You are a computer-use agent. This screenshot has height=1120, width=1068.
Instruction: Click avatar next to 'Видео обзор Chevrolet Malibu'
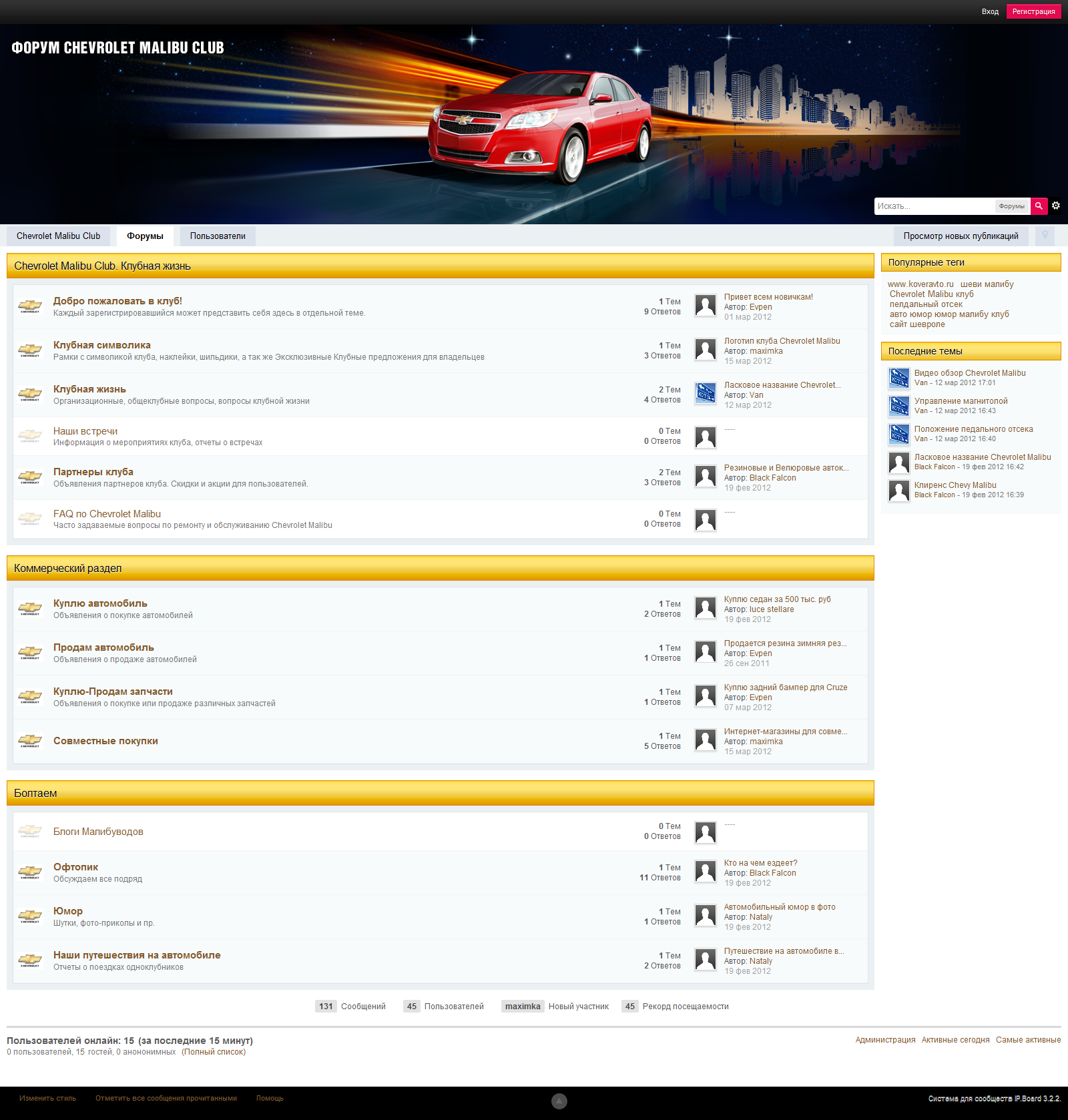click(x=899, y=378)
